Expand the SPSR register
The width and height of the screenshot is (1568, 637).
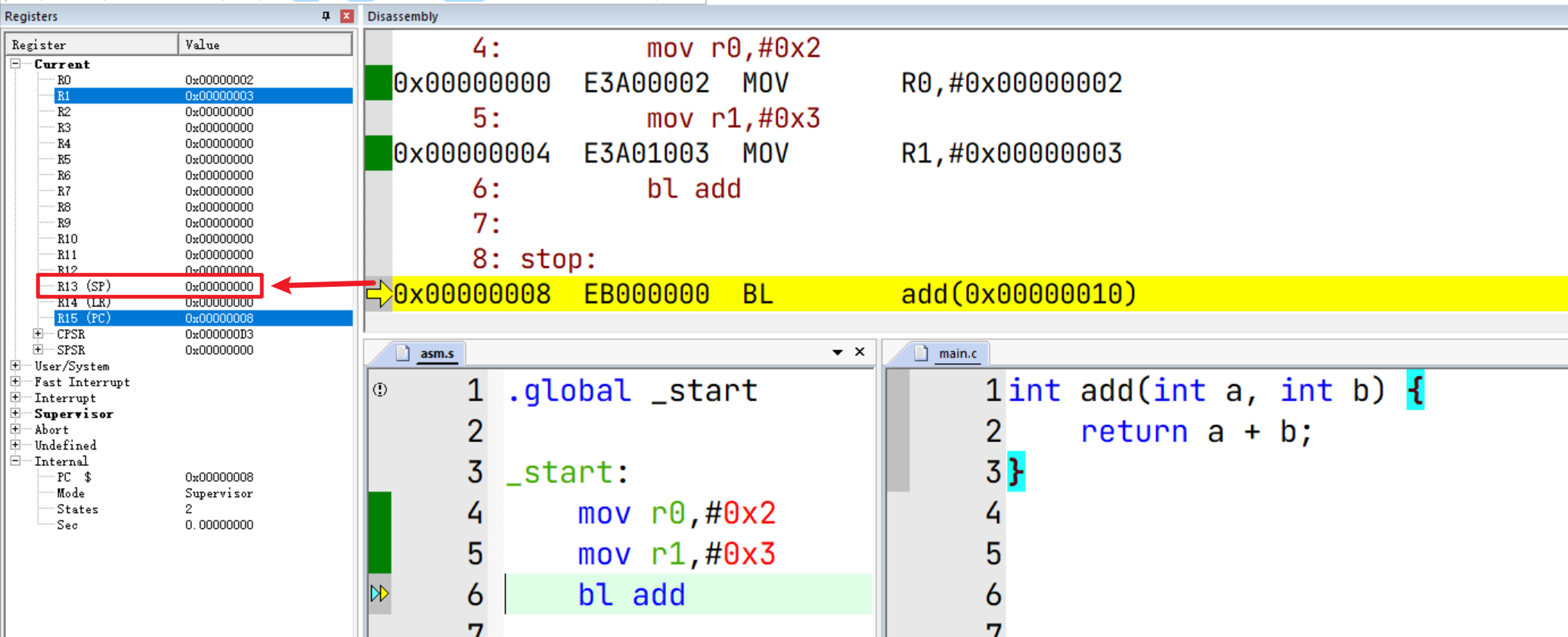[38, 350]
